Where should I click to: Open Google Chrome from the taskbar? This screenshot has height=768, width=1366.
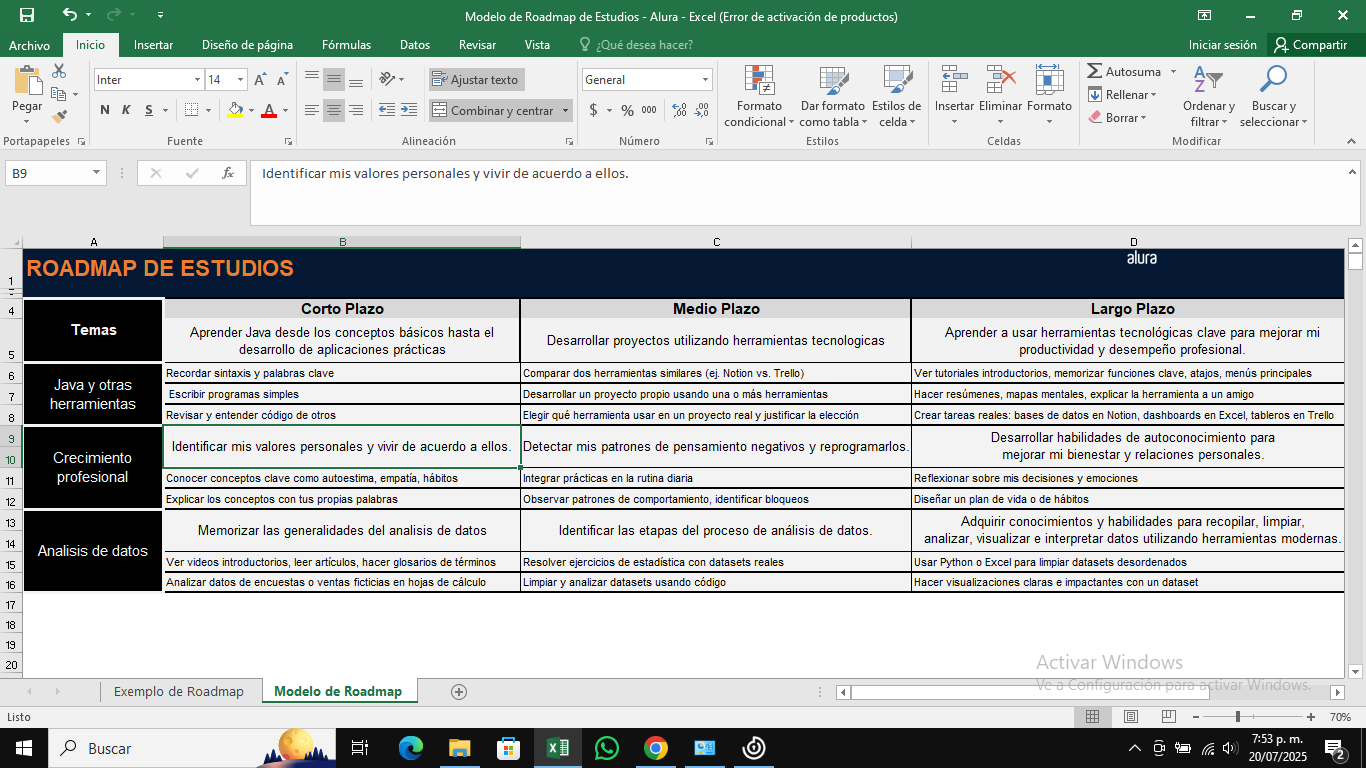655,748
